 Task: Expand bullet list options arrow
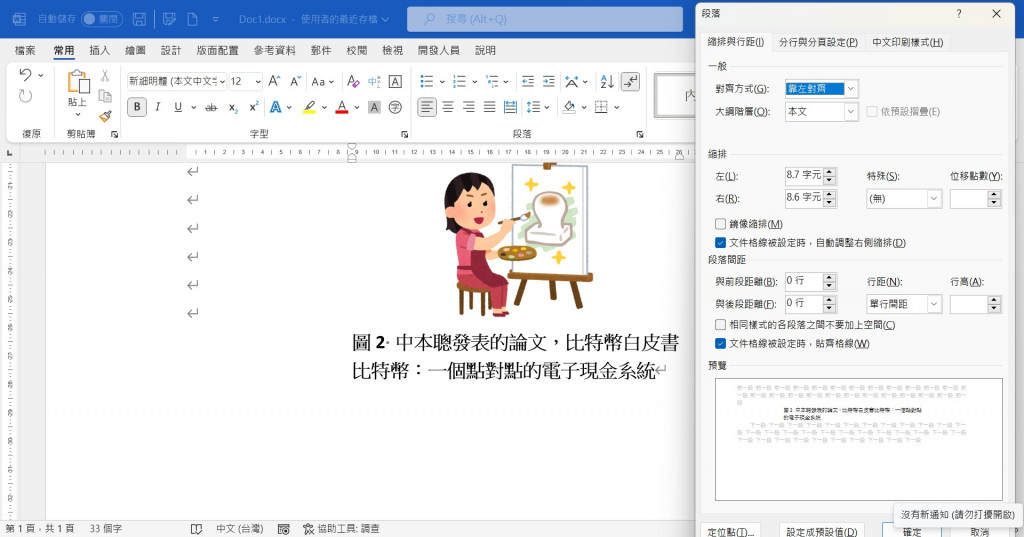tap(442, 82)
